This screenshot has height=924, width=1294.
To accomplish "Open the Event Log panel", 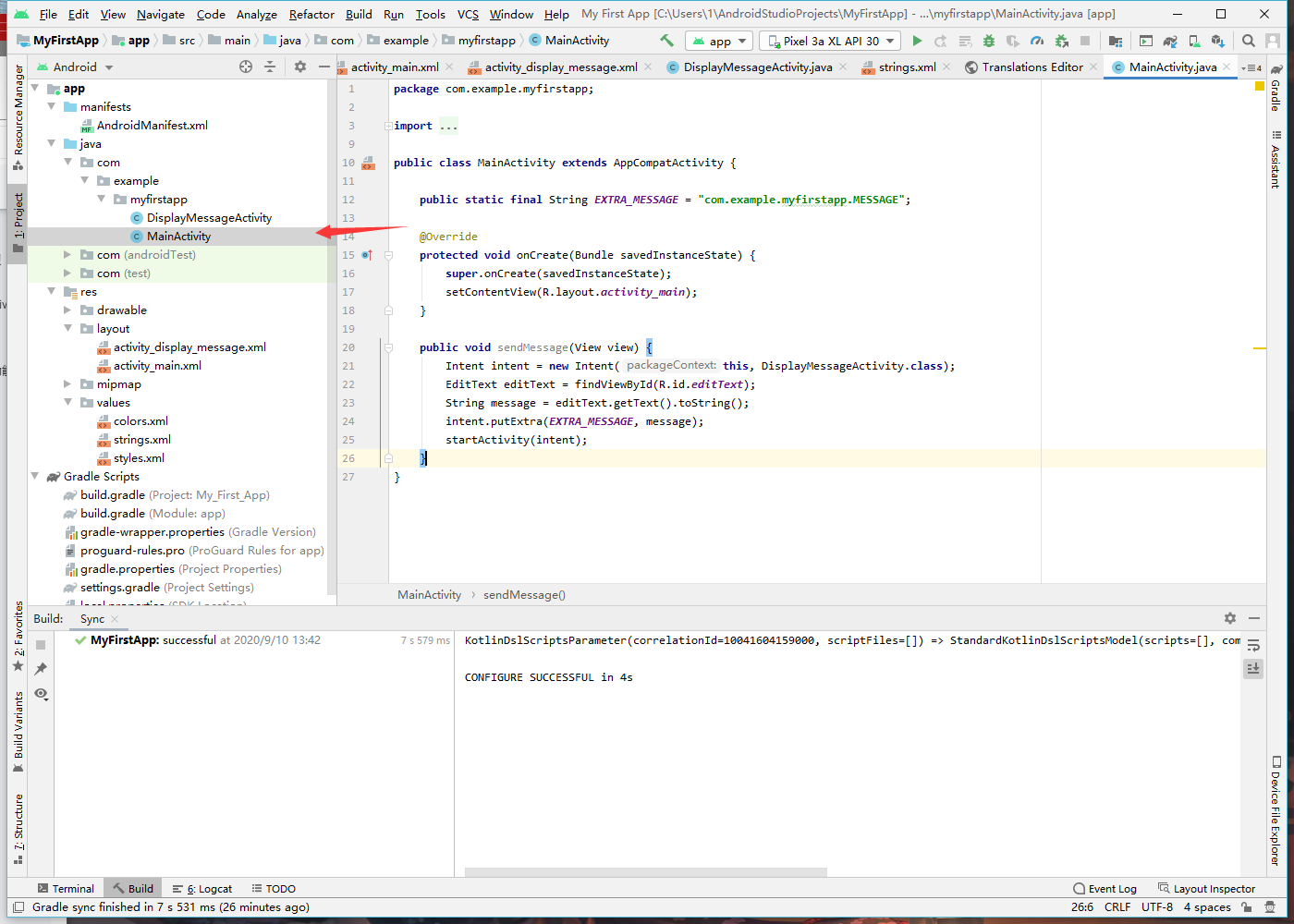I will tap(1105, 889).
